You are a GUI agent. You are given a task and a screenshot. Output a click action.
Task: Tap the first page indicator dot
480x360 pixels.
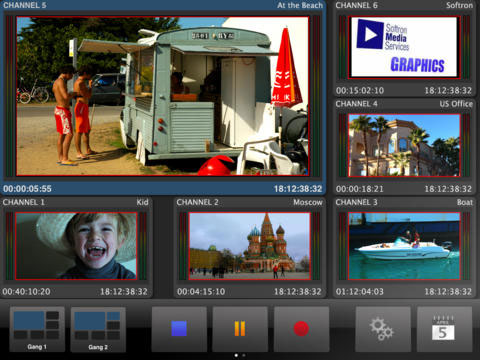click(236, 355)
